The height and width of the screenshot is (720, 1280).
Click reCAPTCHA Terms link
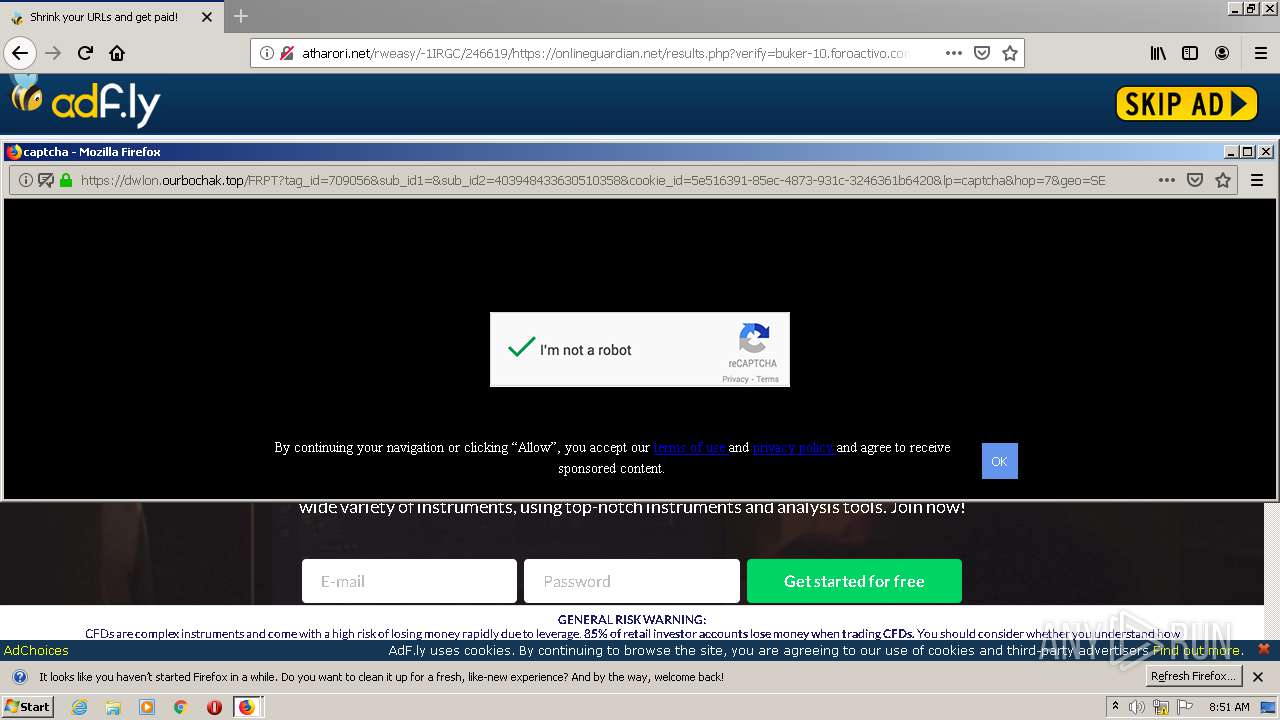[768, 379]
